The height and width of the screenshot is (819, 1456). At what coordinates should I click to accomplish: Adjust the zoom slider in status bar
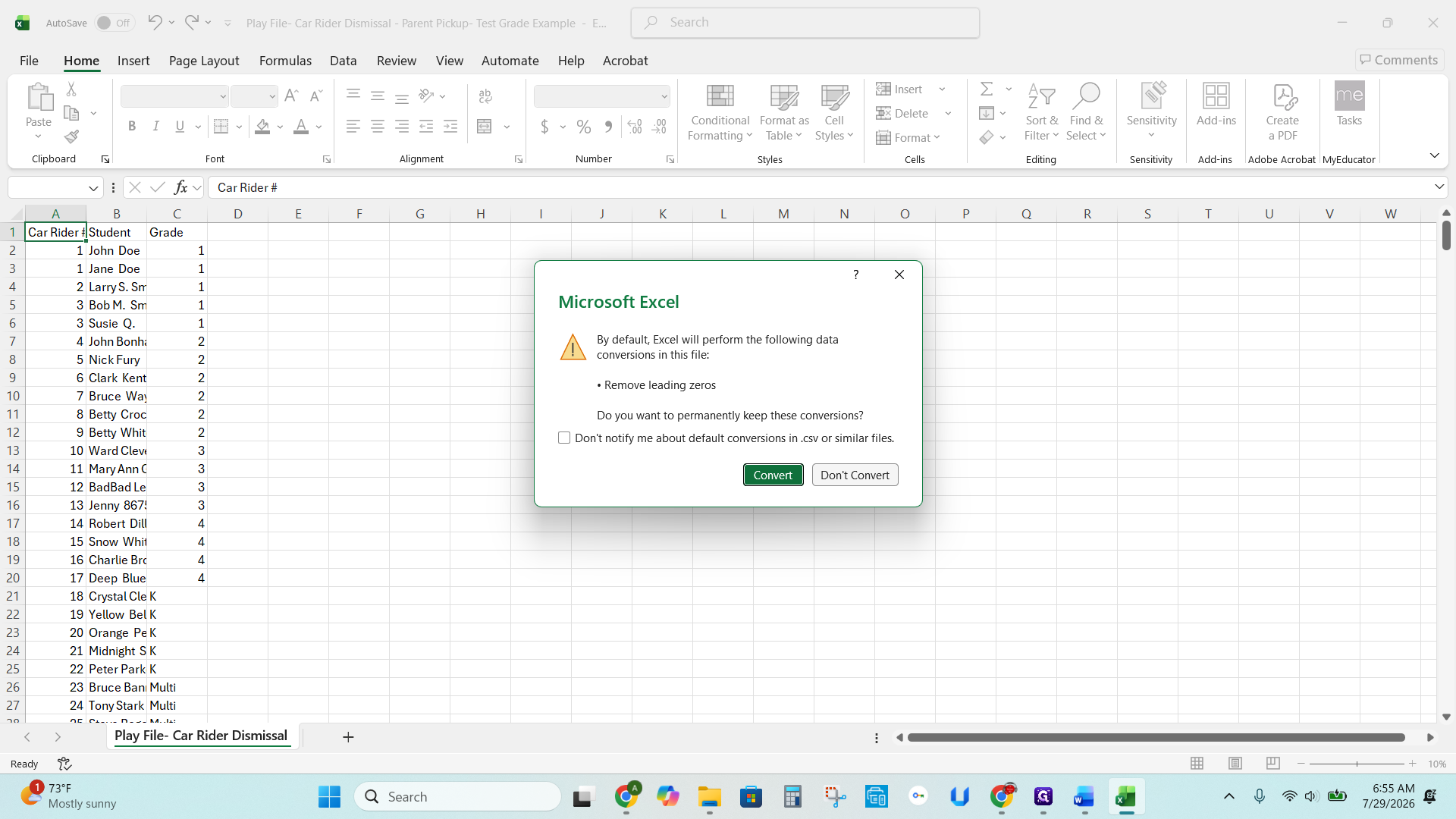(x=1357, y=764)
